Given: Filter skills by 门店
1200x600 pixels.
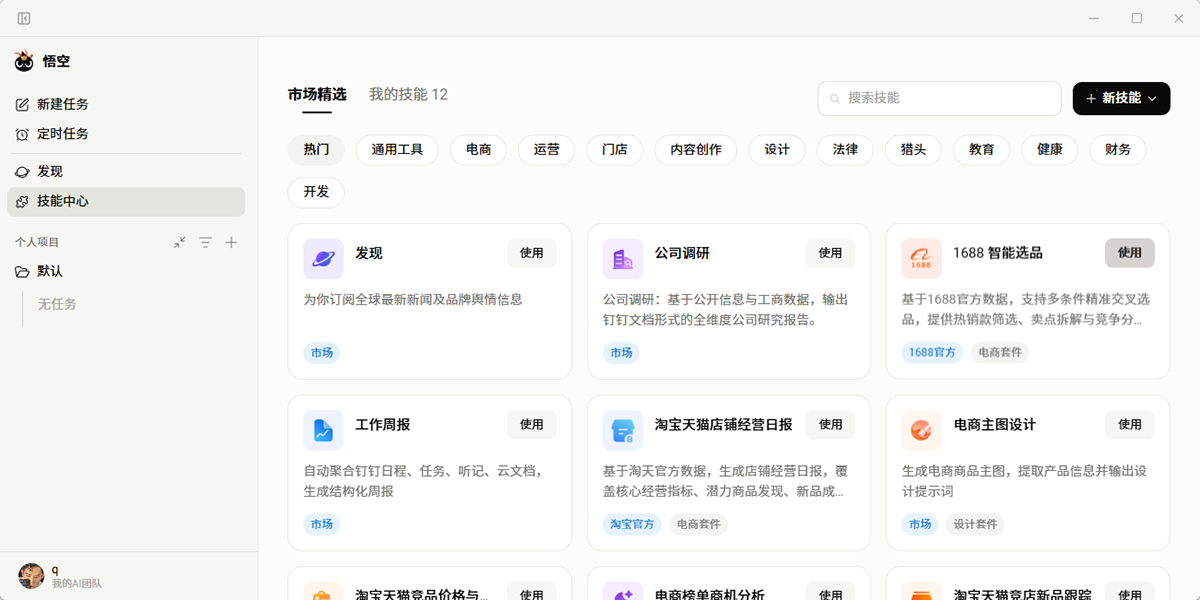Looking at the screenshot, I should [614, 150].
